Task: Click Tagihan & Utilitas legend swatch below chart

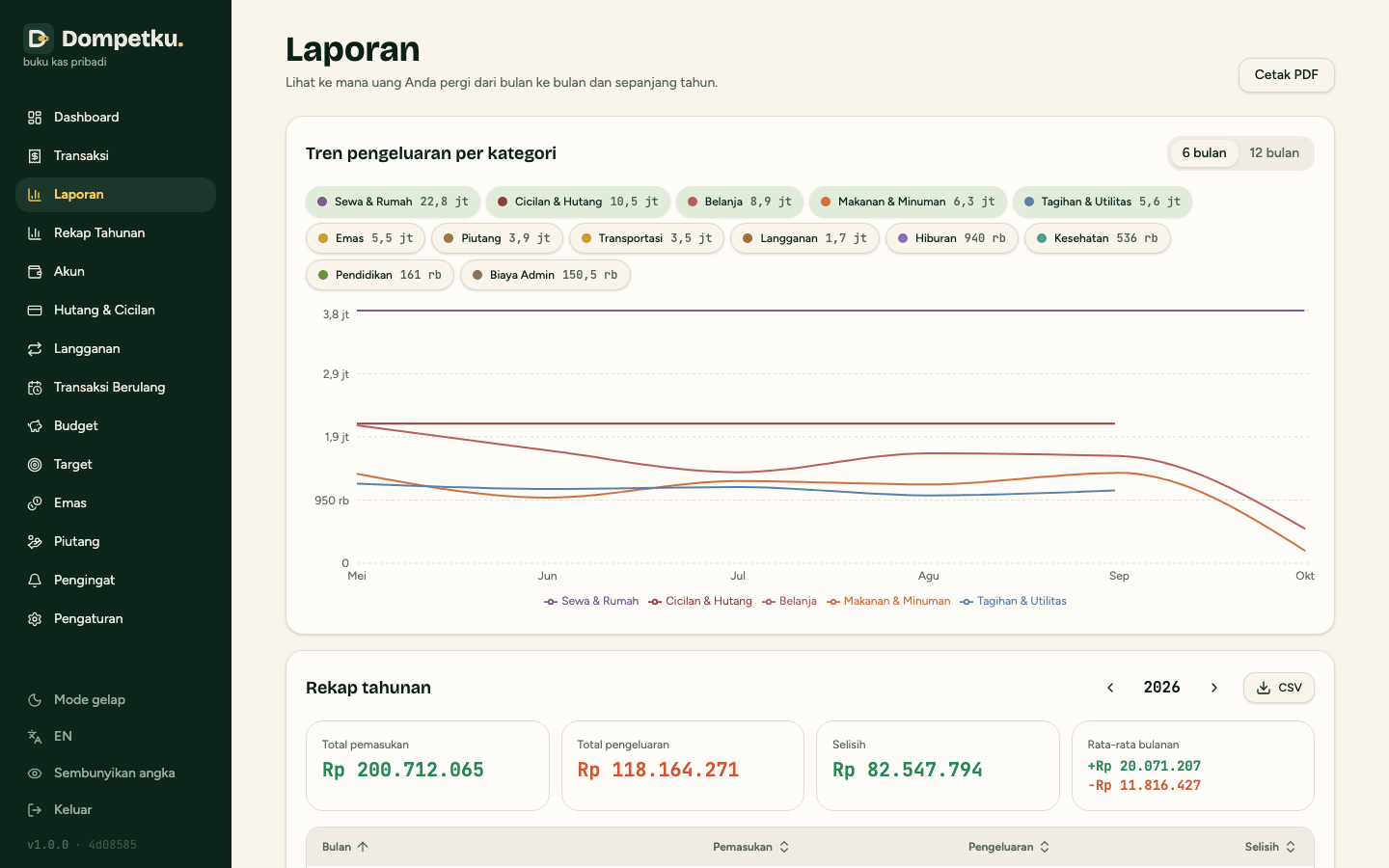Action: 967,602
